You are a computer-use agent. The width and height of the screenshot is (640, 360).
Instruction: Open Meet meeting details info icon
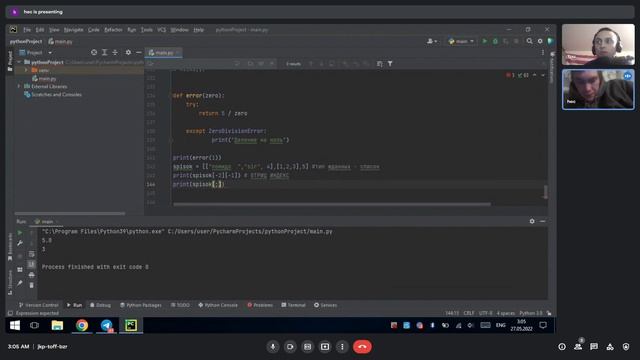click(x=562, y=347)
